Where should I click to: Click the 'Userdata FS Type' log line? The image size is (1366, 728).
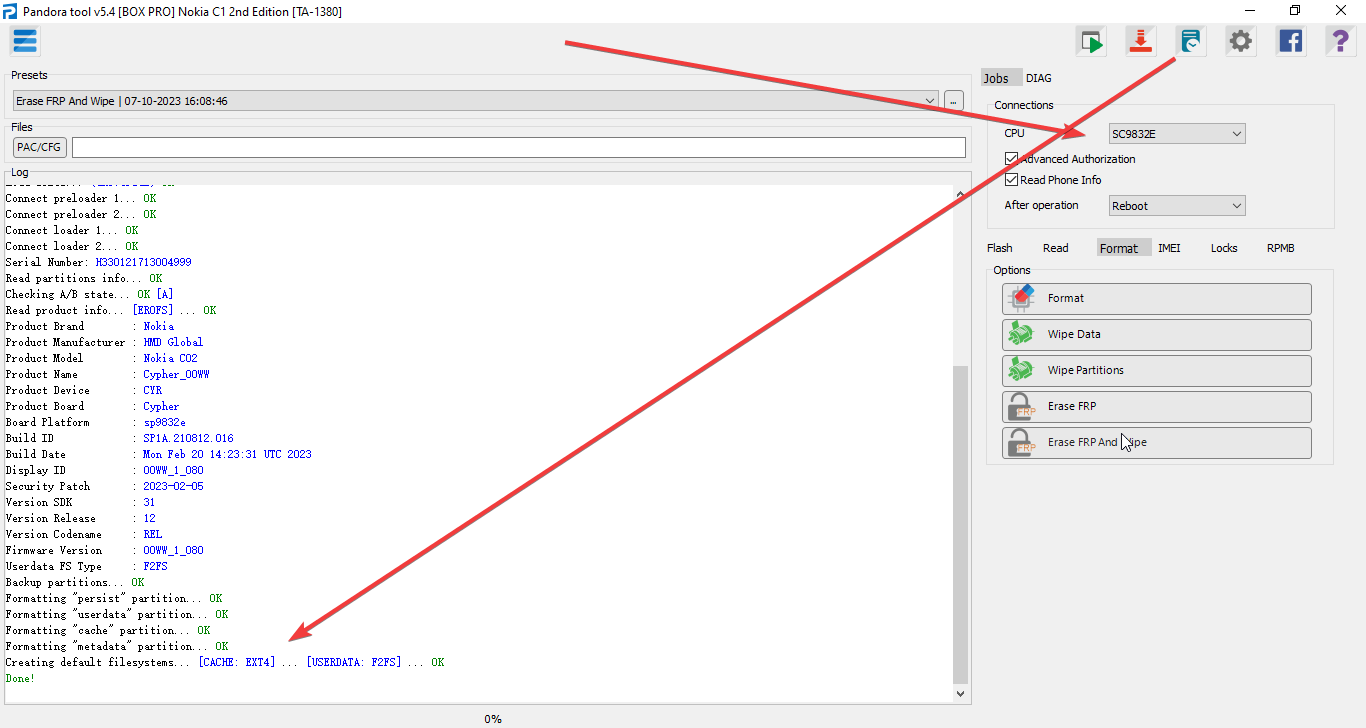87,566
